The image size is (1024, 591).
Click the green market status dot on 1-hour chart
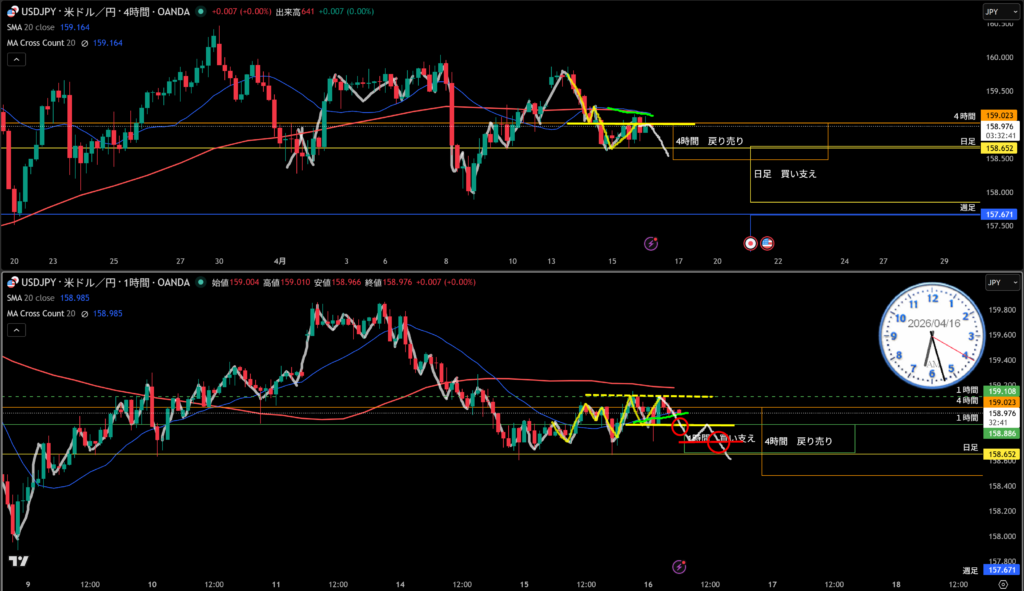click(201, 282)
